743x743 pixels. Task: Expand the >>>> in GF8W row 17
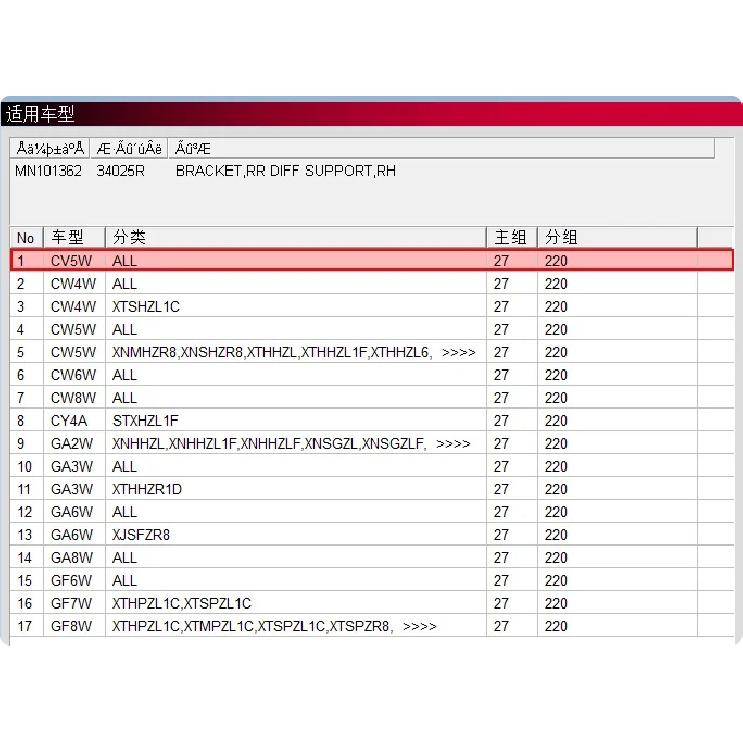pyautogui.click(x=419, y=626)
